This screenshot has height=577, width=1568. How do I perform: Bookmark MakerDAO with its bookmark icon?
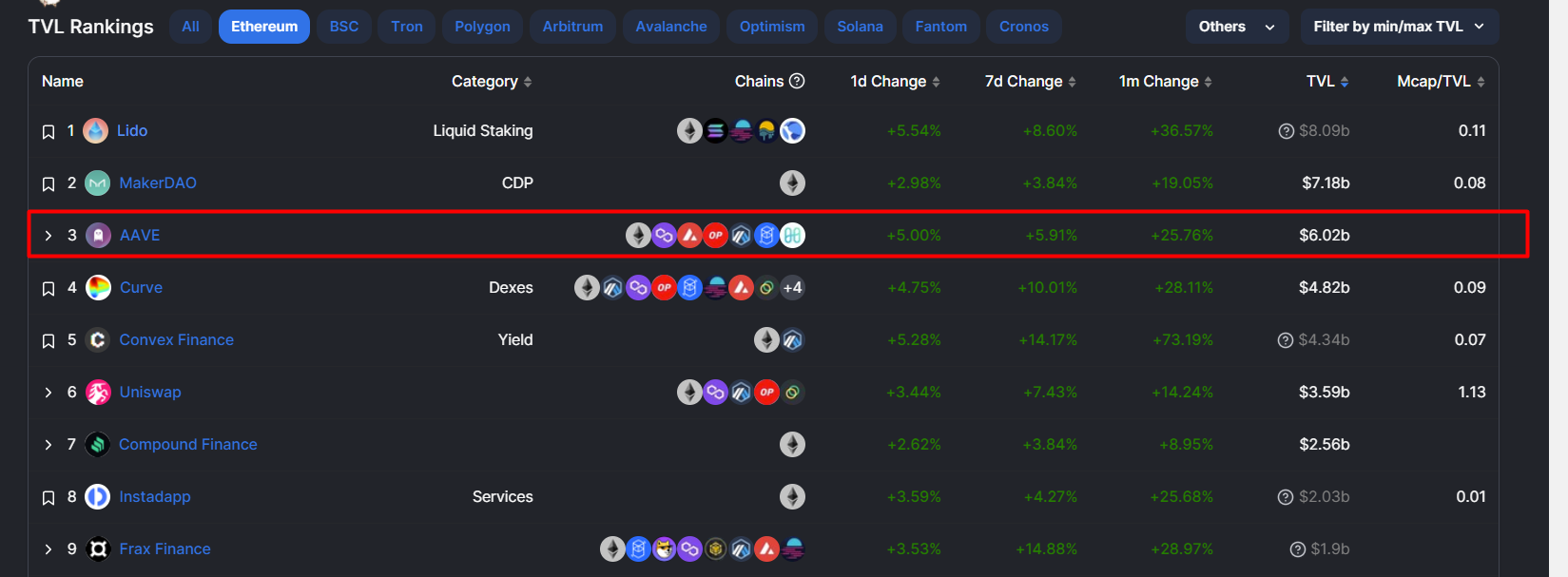point(48,183)
